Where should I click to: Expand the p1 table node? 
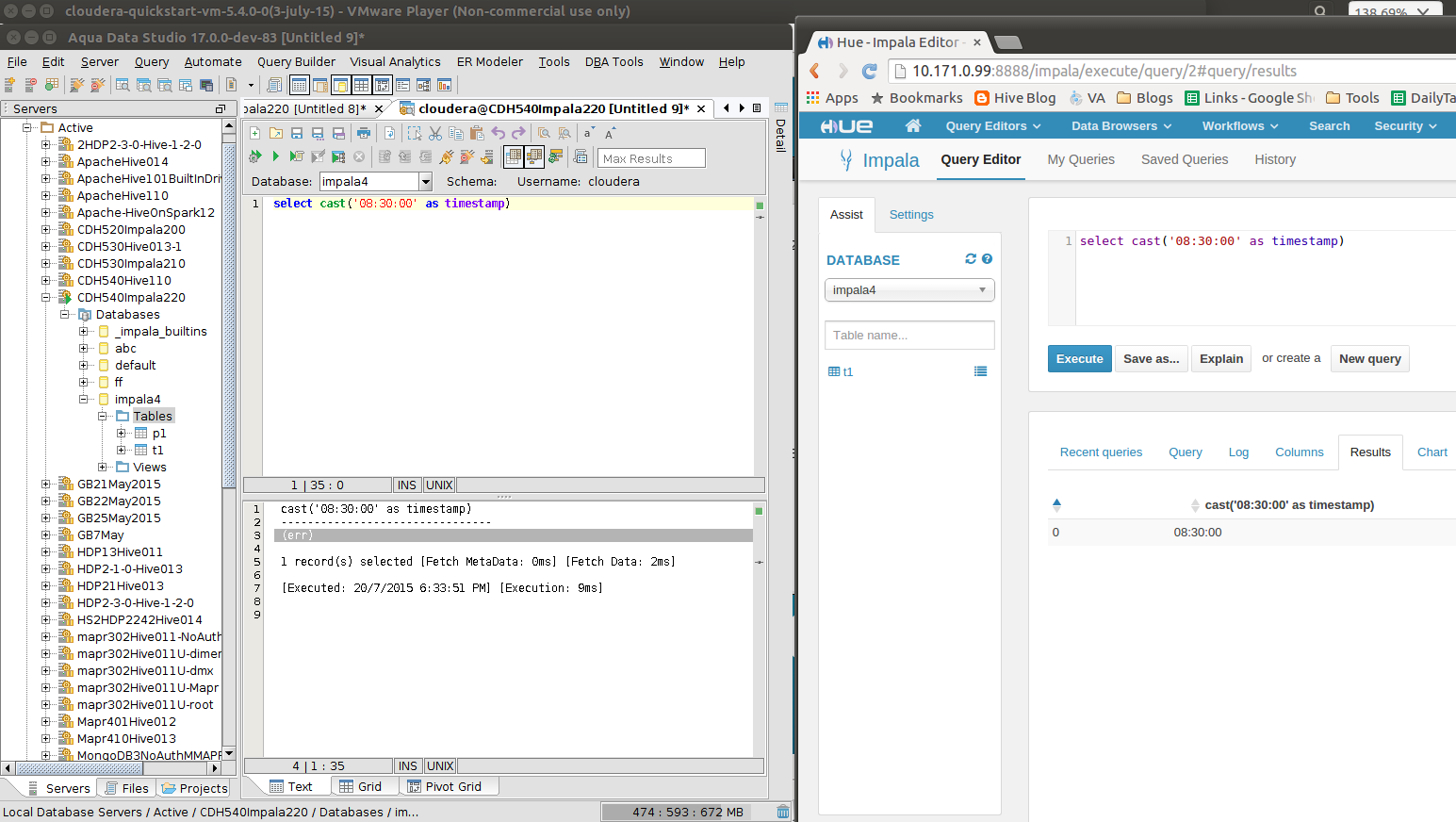(121, 434)
